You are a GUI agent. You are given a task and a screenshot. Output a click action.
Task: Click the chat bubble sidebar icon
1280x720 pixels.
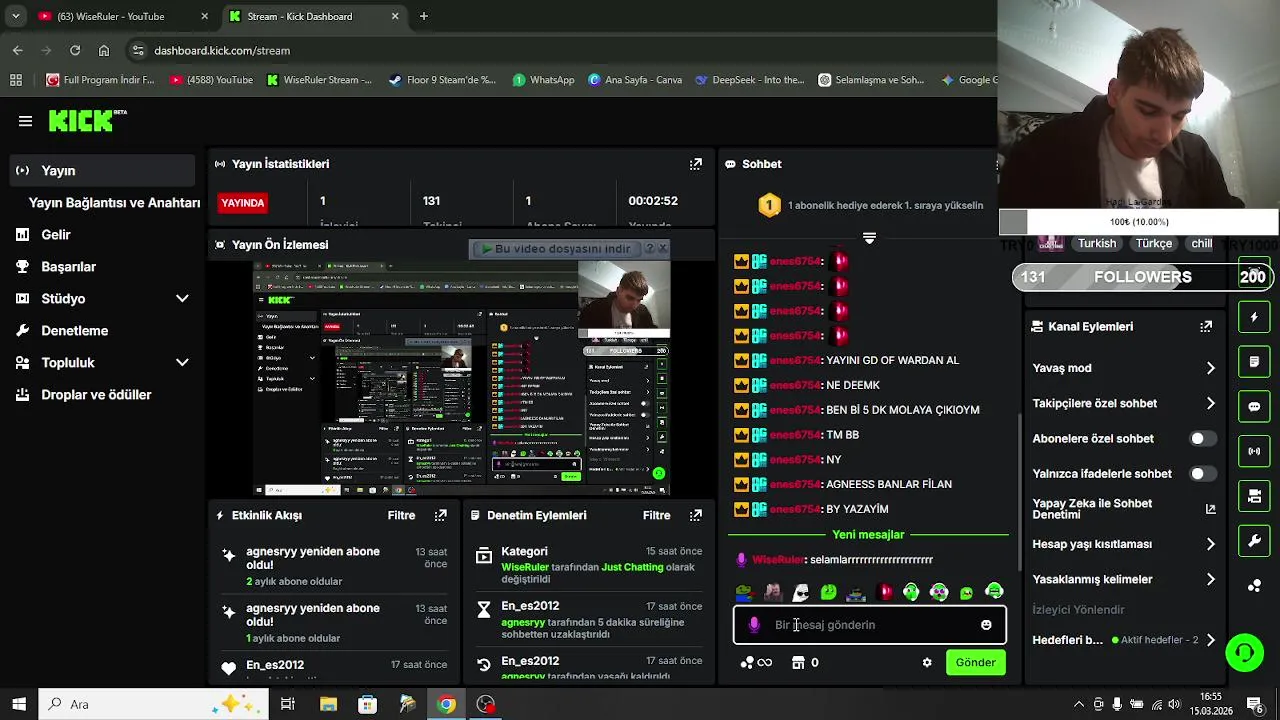click(1254, 407)
